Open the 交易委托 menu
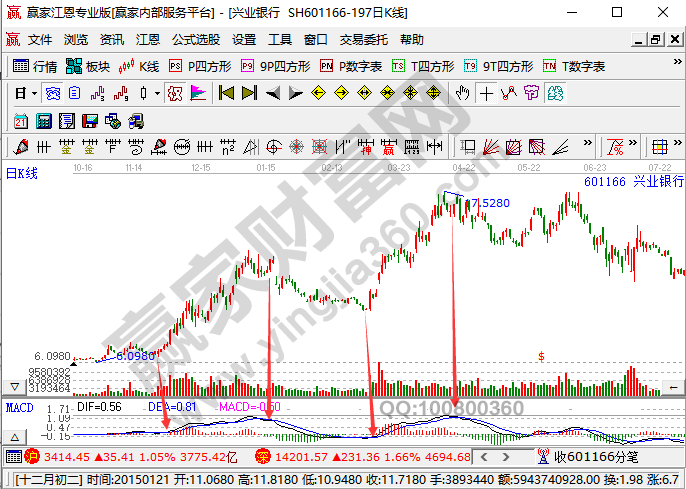 click(x=364, y=40)
